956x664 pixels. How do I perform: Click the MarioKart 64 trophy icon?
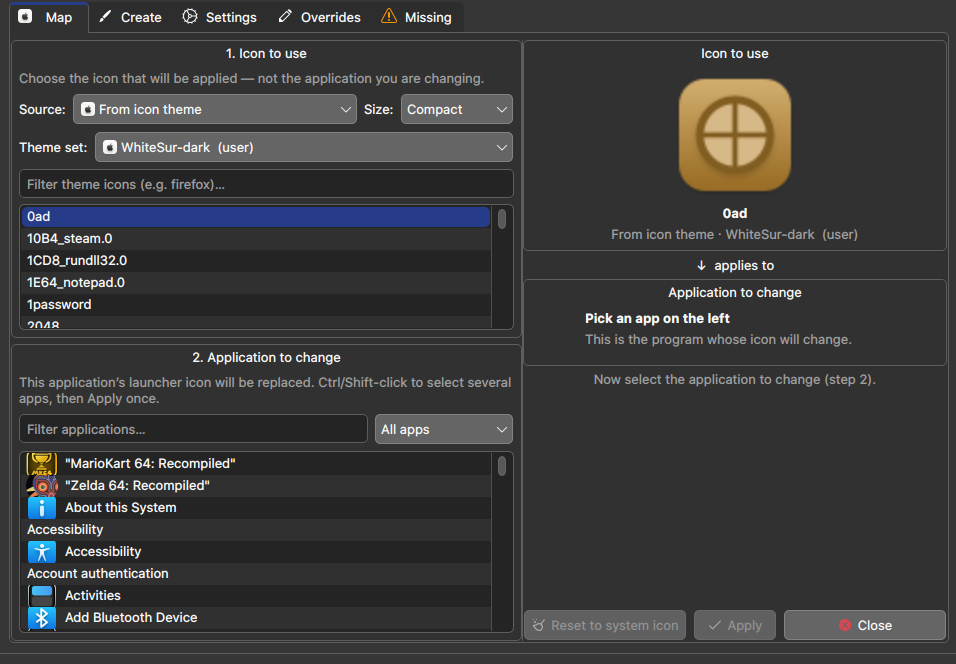(x=41, y=464)
